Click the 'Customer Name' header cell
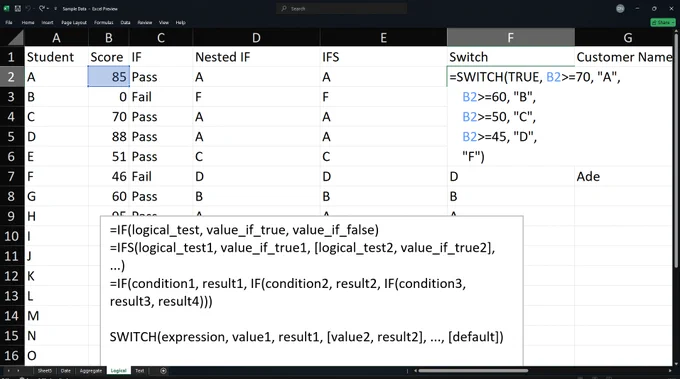Viewport: 680px width, 379px height. (624, 57)
